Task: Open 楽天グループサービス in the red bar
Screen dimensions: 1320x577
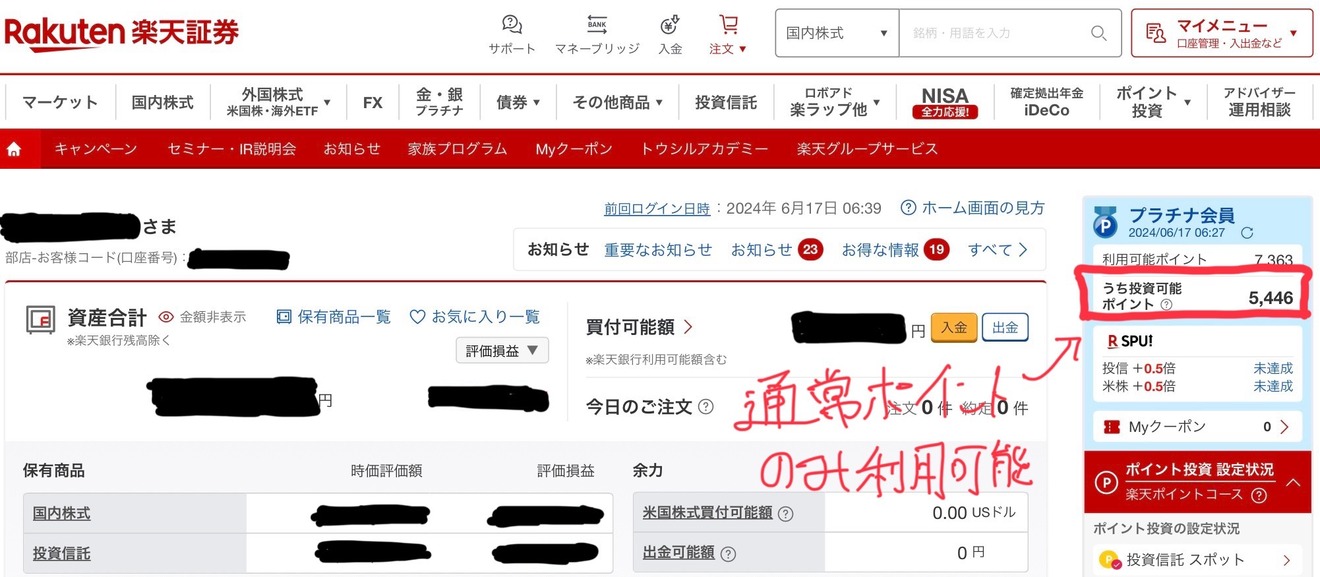Action: (868, 149)
